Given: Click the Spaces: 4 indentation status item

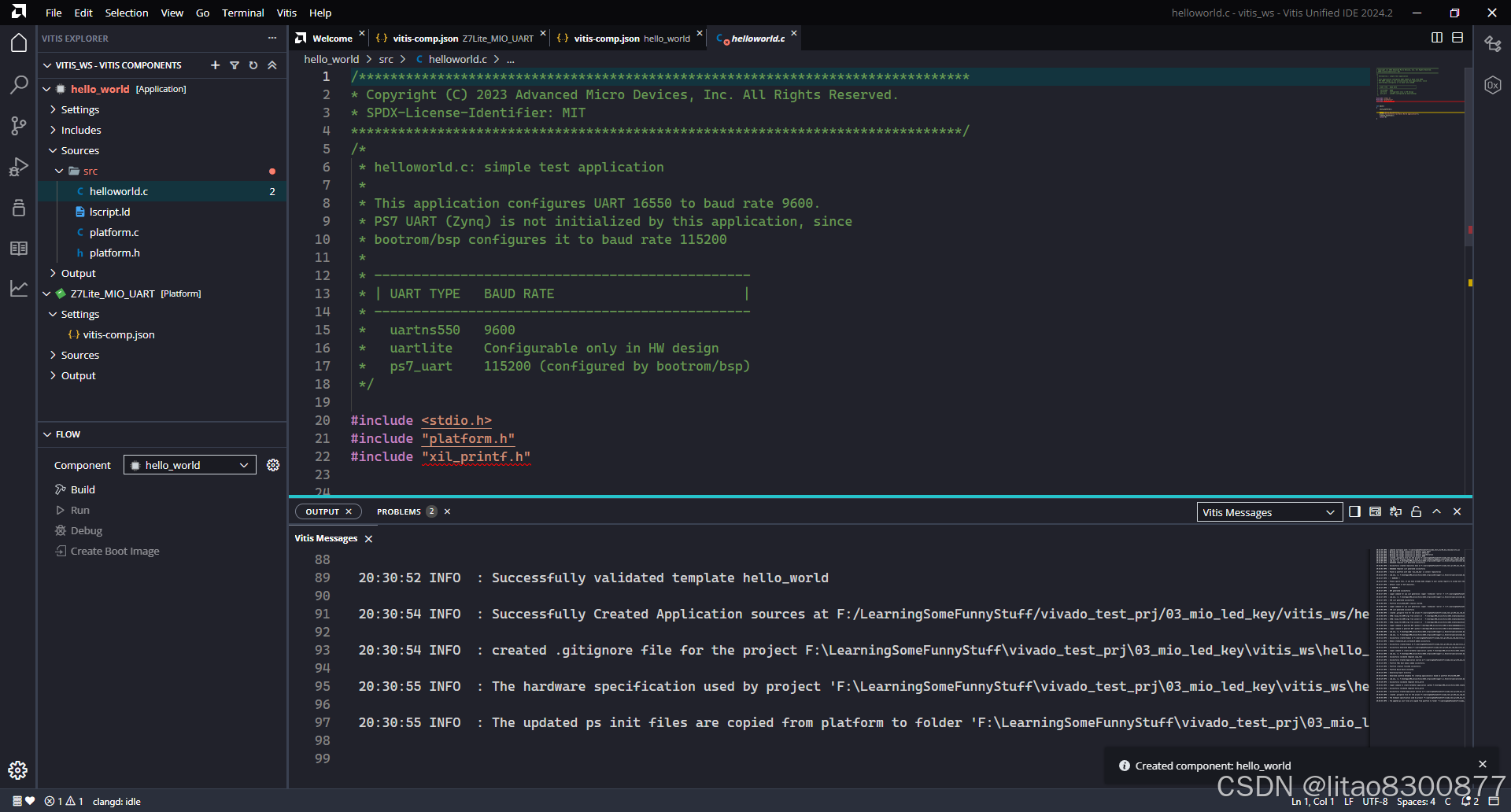Looking at the screenshot, I should pos(1416,802).
